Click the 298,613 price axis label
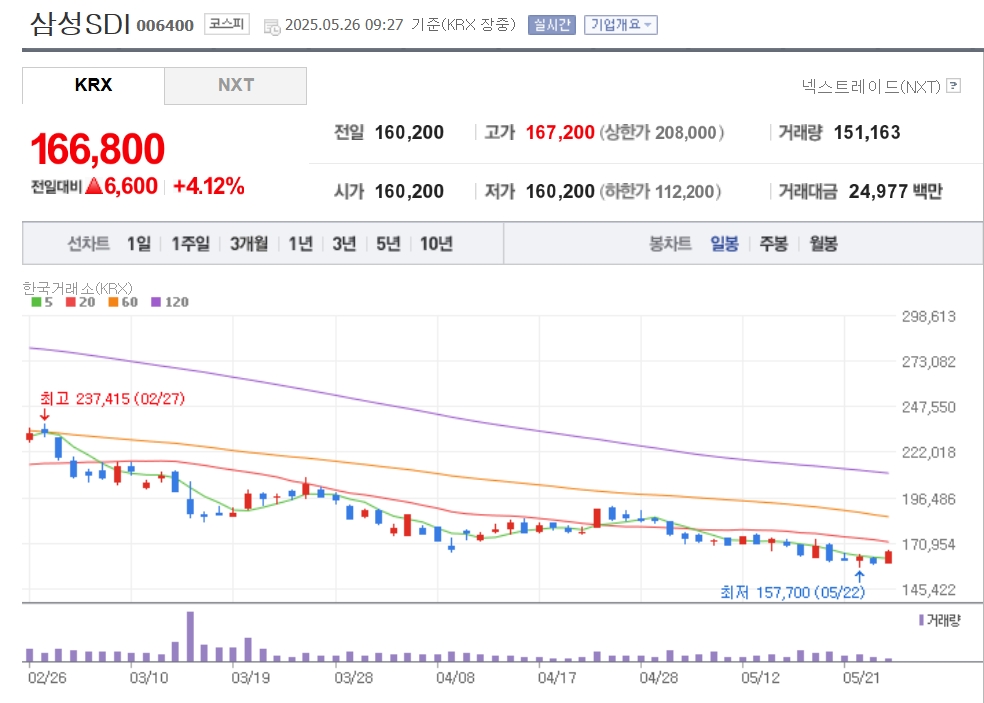Viewport: 984px width, 703px height. click(x=929, y=316)
